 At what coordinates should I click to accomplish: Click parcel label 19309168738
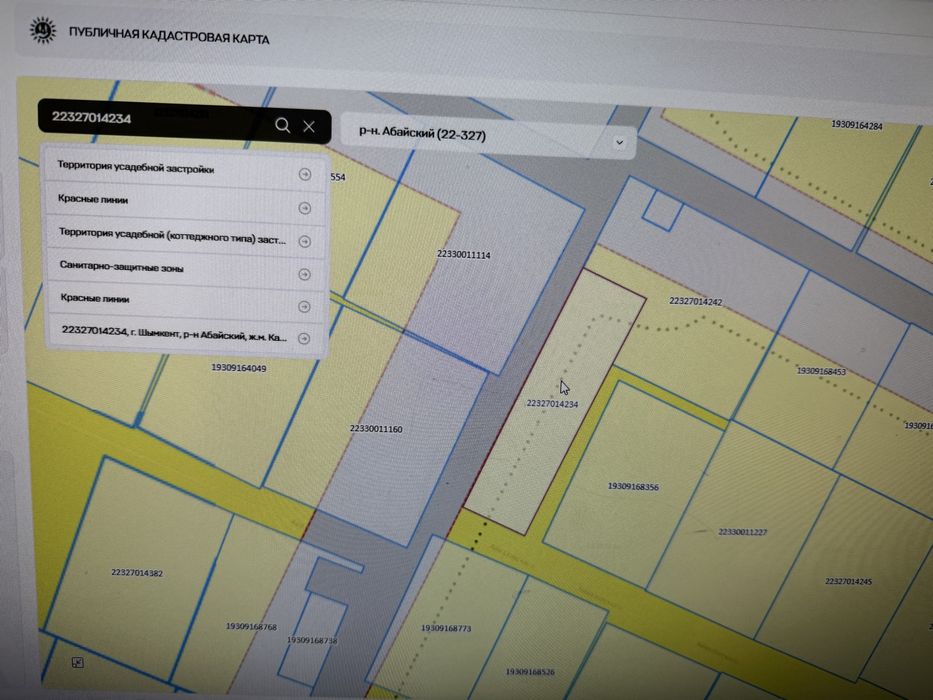coord(312,640)
